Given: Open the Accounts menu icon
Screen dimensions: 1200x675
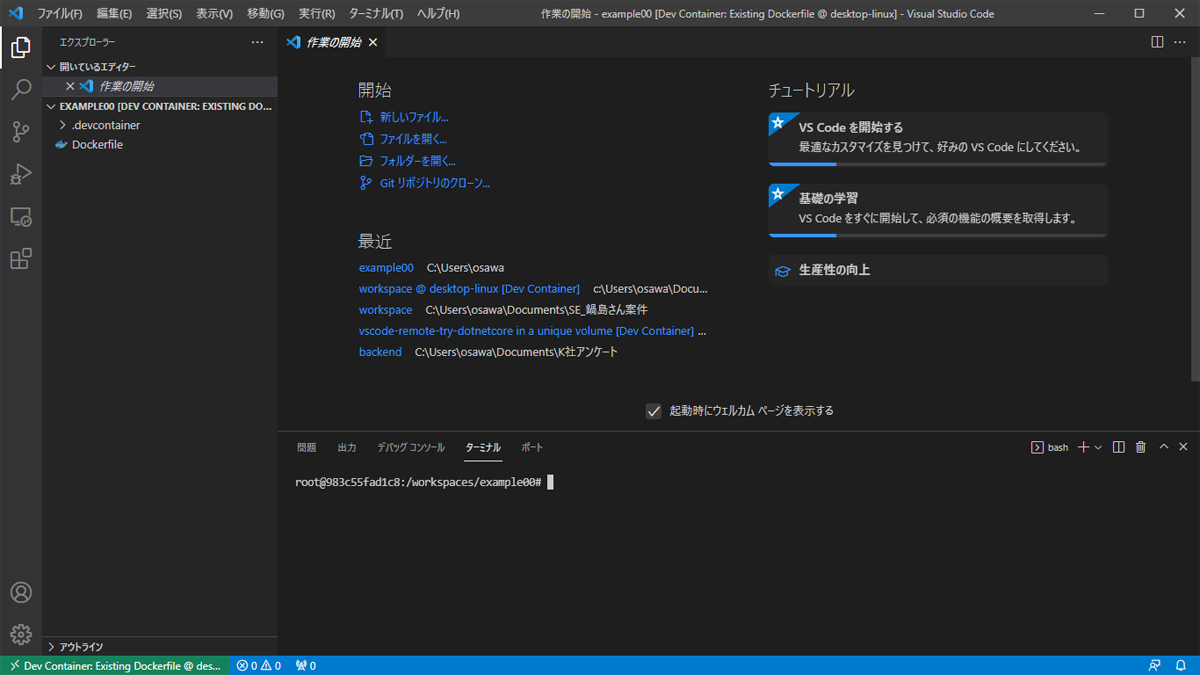Looking at the screenshot, I should 20,592.
